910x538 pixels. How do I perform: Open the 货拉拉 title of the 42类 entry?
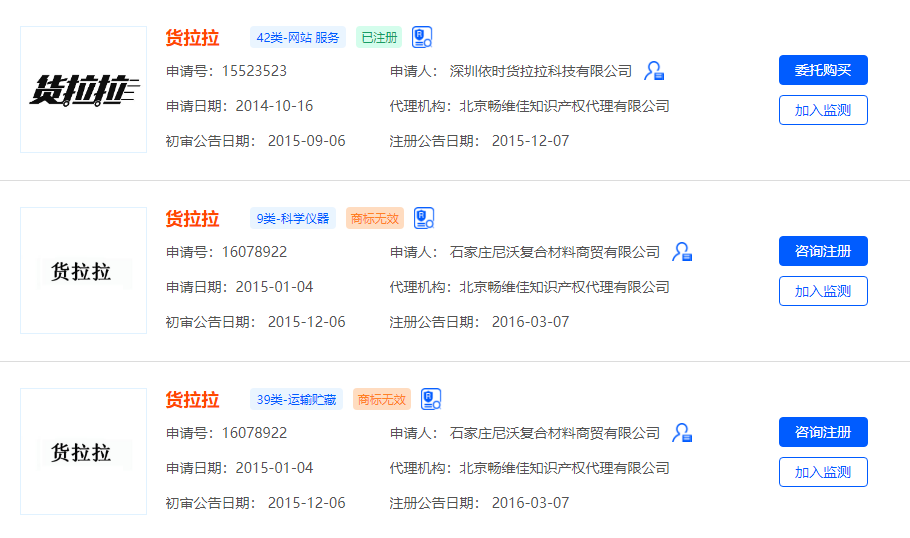pyautogui.click(x=192, y=38)
